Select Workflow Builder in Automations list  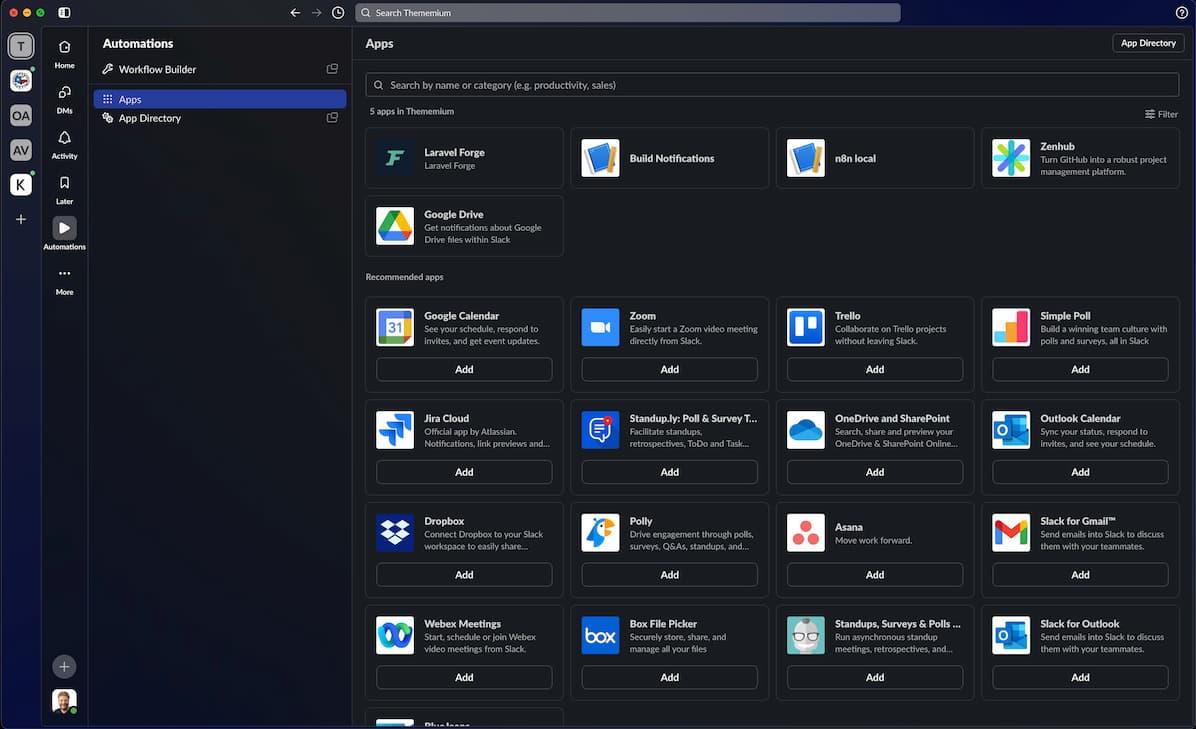220,69
